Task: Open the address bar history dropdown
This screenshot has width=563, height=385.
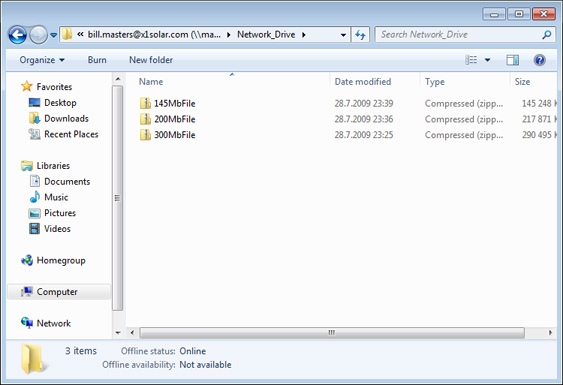Action: [x=343, y=35]
